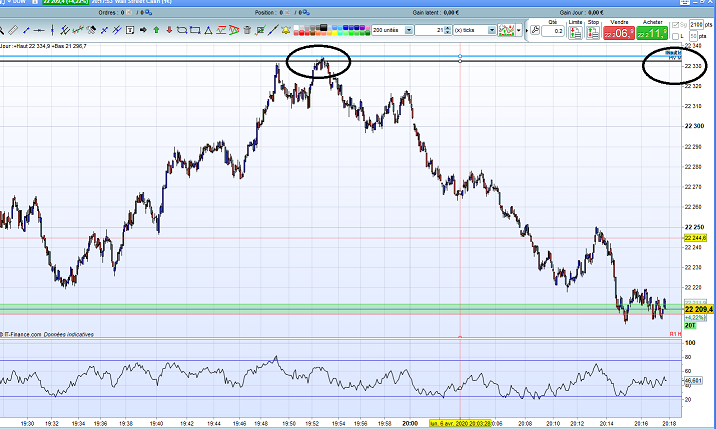Select the ruler measuring tool
Image resolution: width=716 pixels, height=429 pixels.
(13, 30)
